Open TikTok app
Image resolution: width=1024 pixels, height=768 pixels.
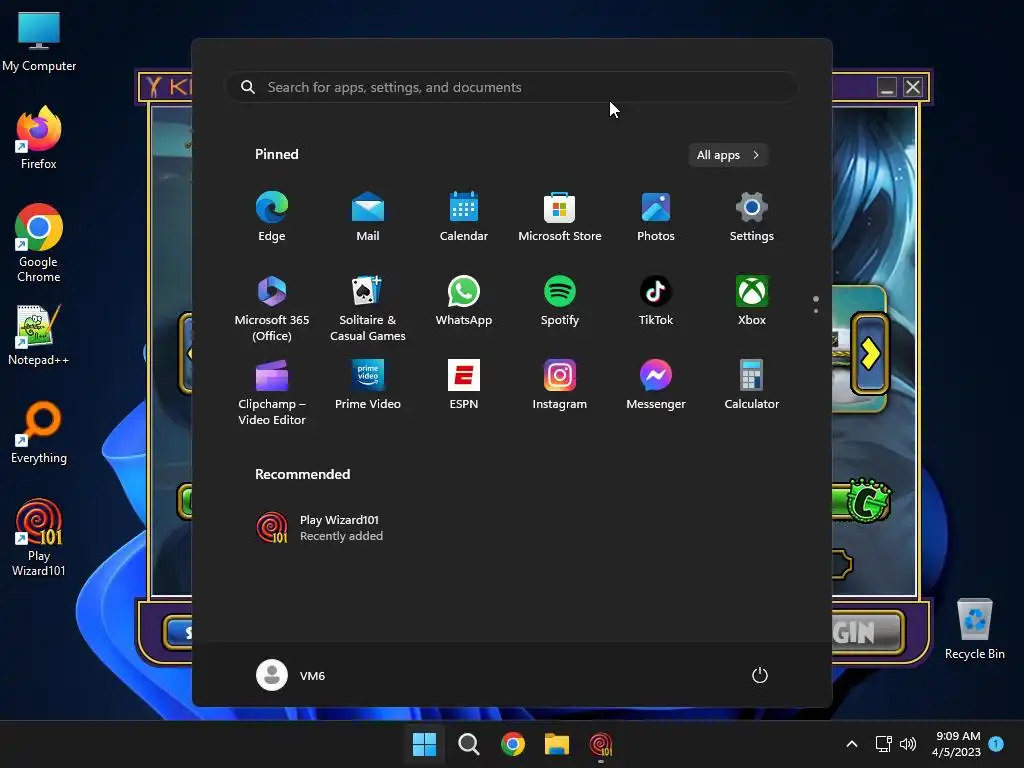click(x=656, y=300)
